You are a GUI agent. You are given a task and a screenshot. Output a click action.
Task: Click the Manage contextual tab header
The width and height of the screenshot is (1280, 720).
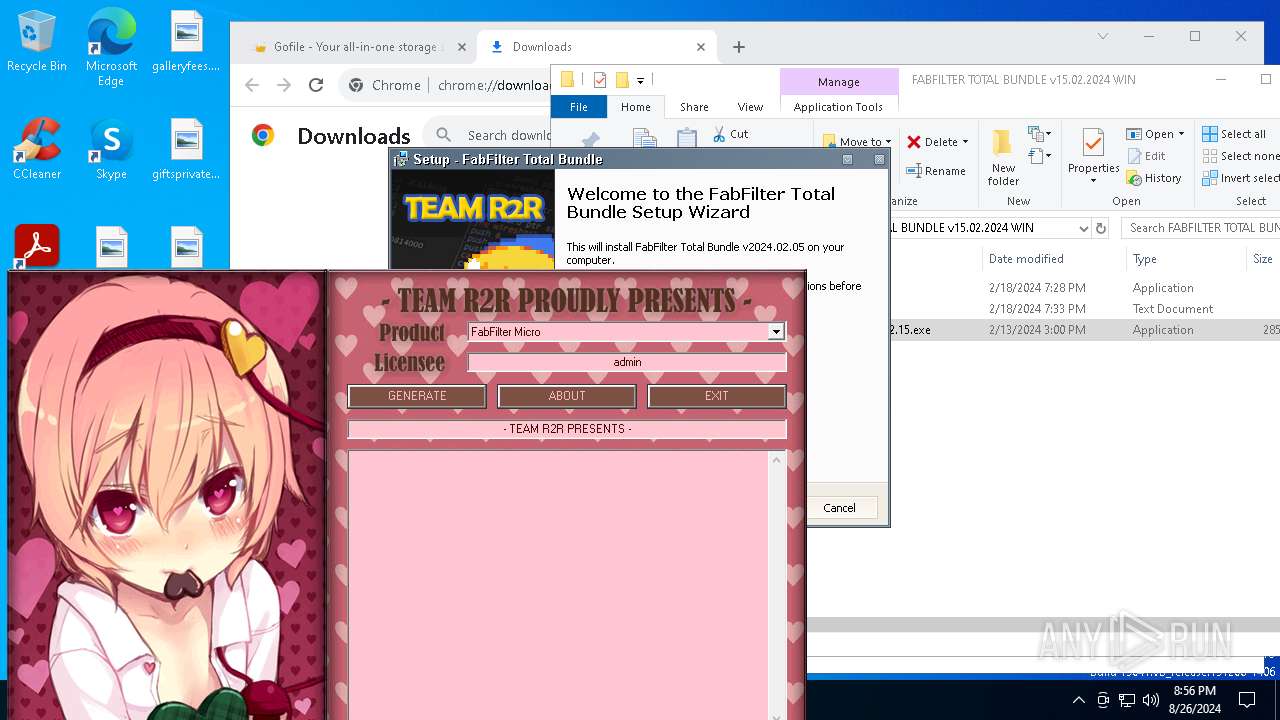coord(838,82)
